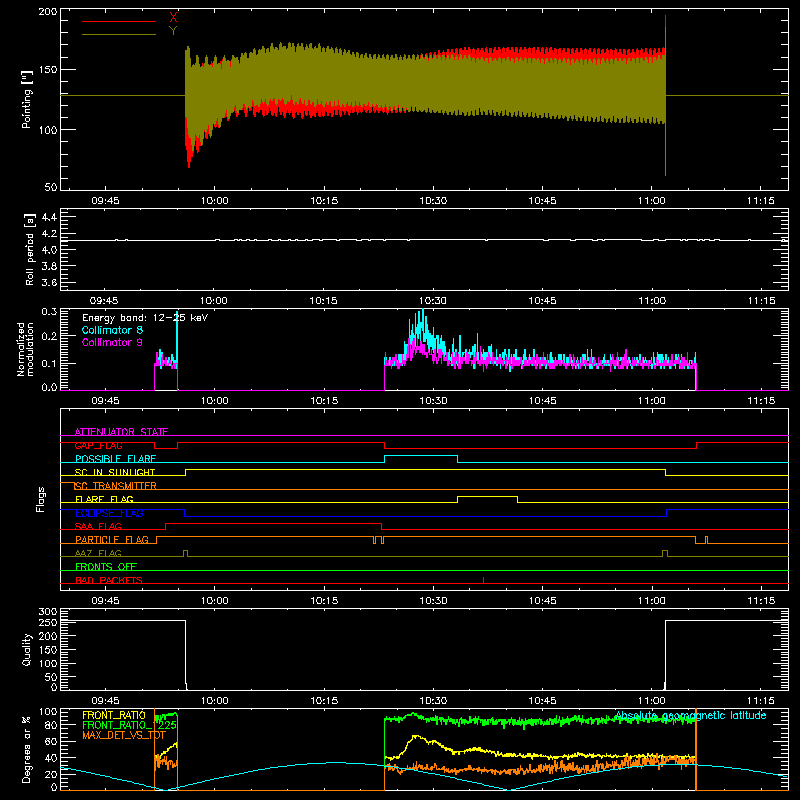The height and width of the screenshot is (800, 800).
Task: Click the Flags axis title
Action: point(40,499)
